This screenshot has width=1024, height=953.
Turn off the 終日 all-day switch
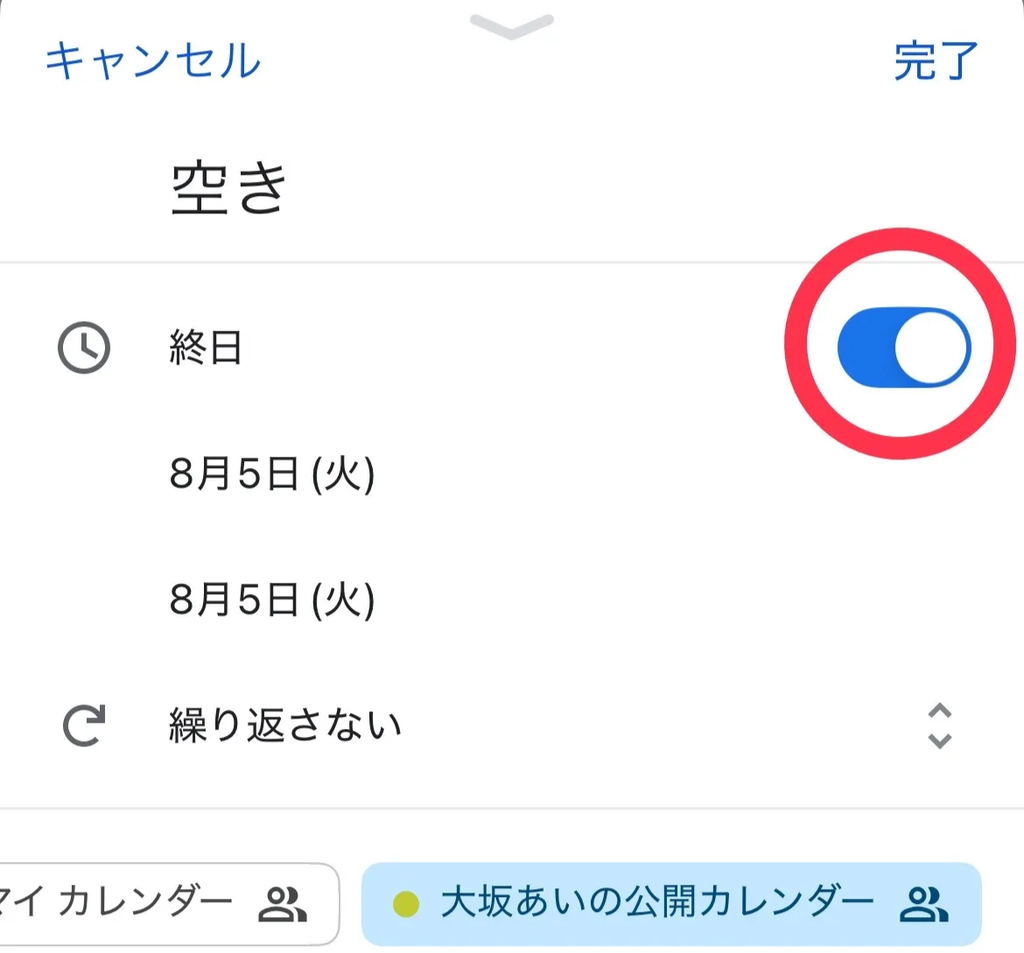[903, 347]
